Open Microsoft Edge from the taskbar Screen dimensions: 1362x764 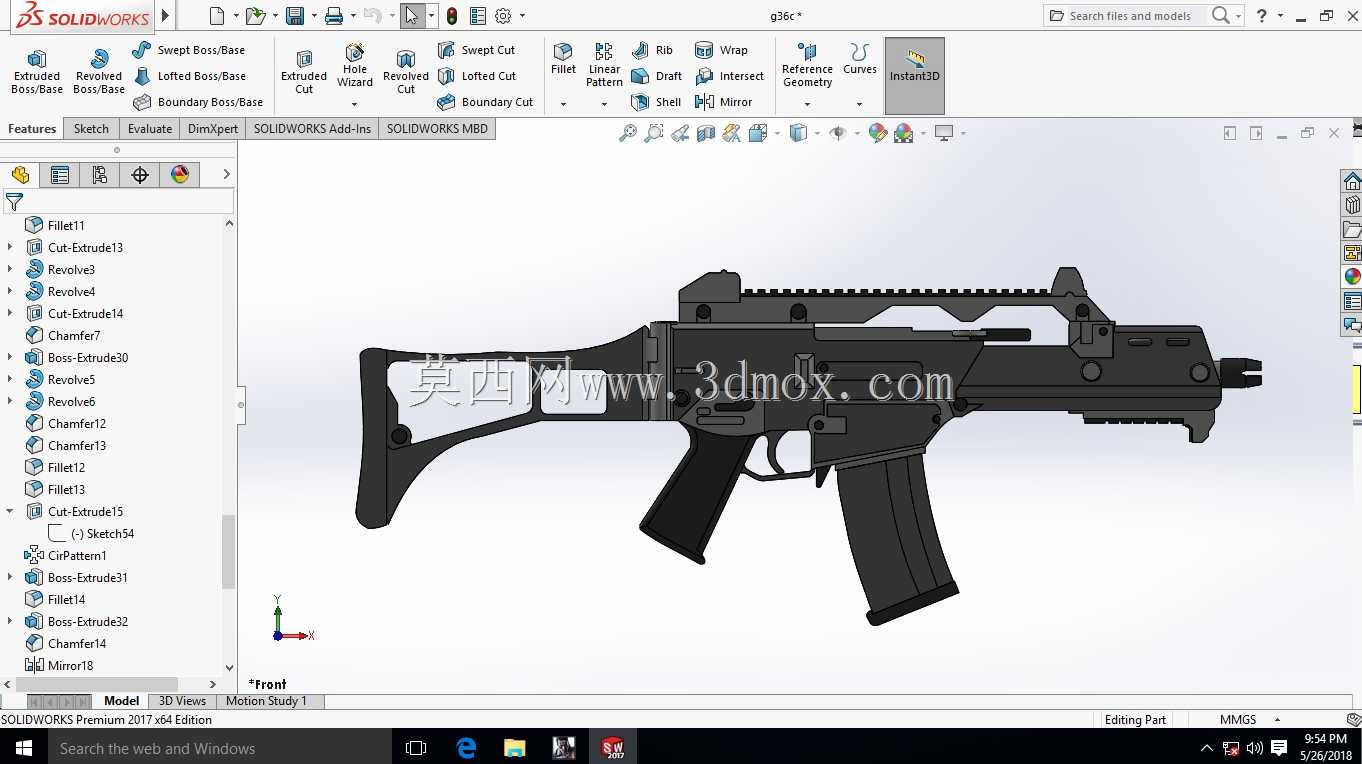pyautogui.click(x=466, y=748)
